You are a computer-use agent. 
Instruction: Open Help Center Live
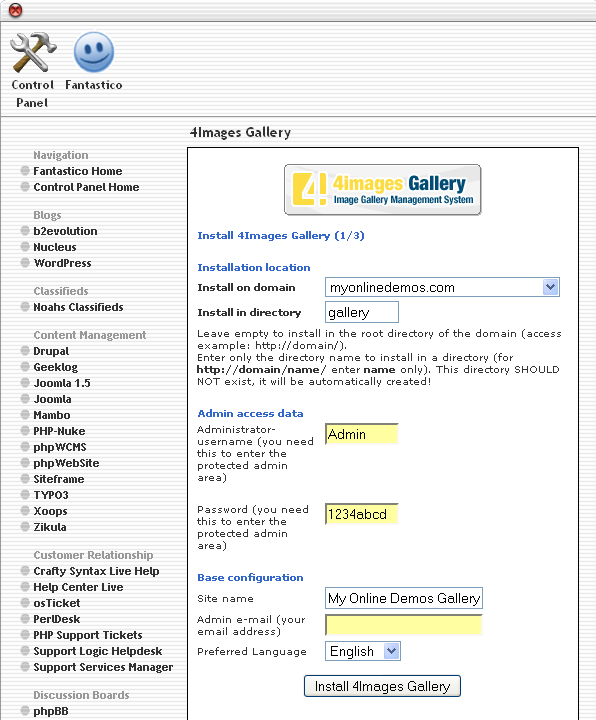click(x=78, y=587)
